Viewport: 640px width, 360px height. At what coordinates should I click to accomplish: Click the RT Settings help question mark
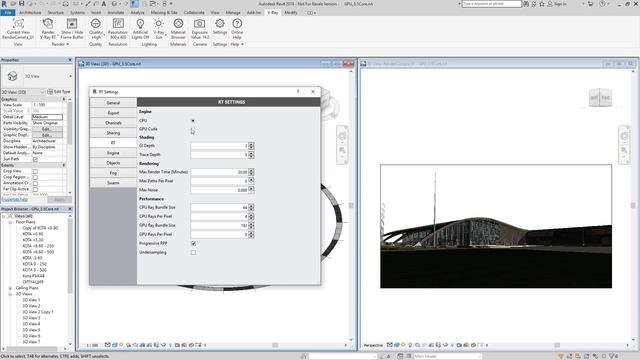click(x=298, y=92)
